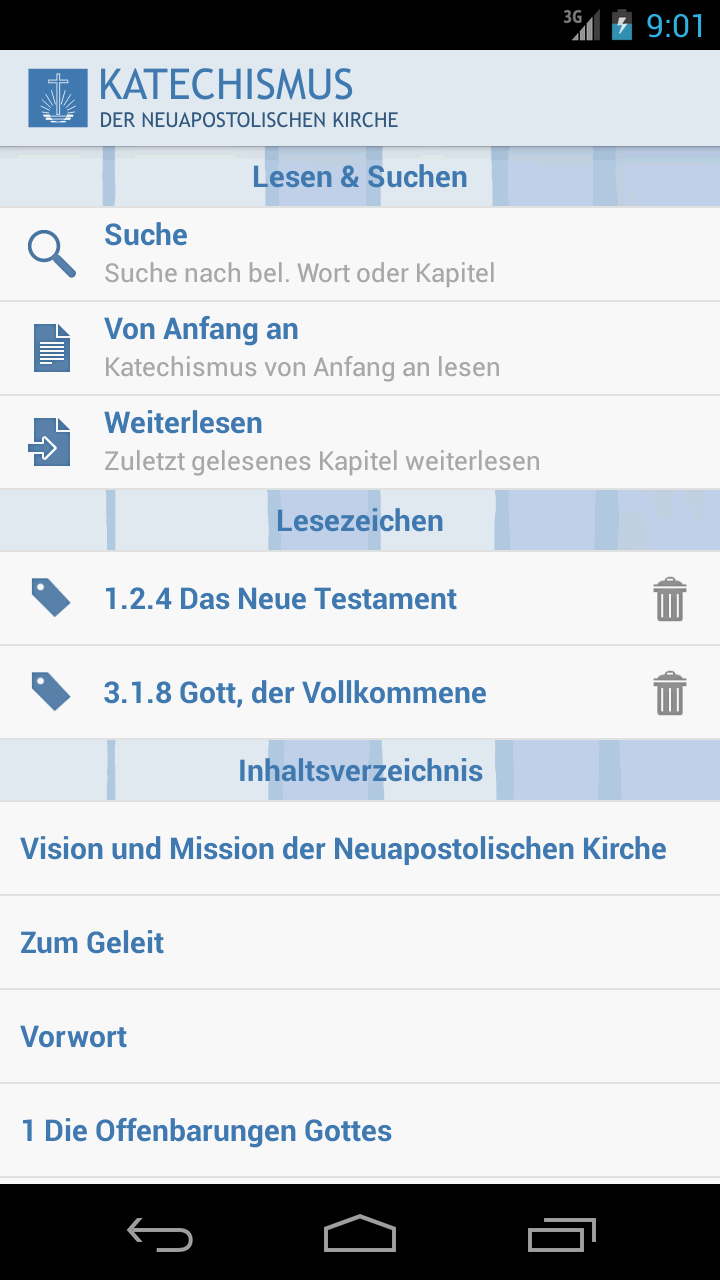720x1280 pixels.
Task: Tap bookmark tag icon for Das Neue Testament
Action: coord(50,598)
